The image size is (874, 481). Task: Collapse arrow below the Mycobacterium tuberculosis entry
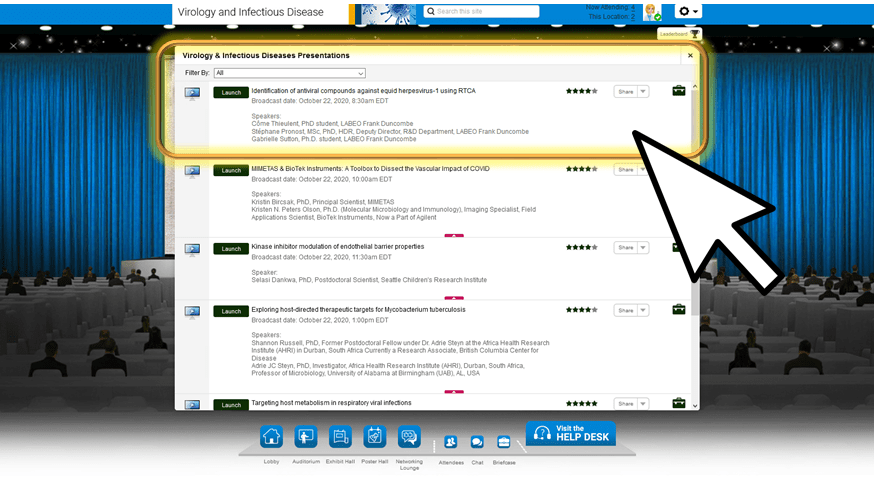(x=454, y=392)
